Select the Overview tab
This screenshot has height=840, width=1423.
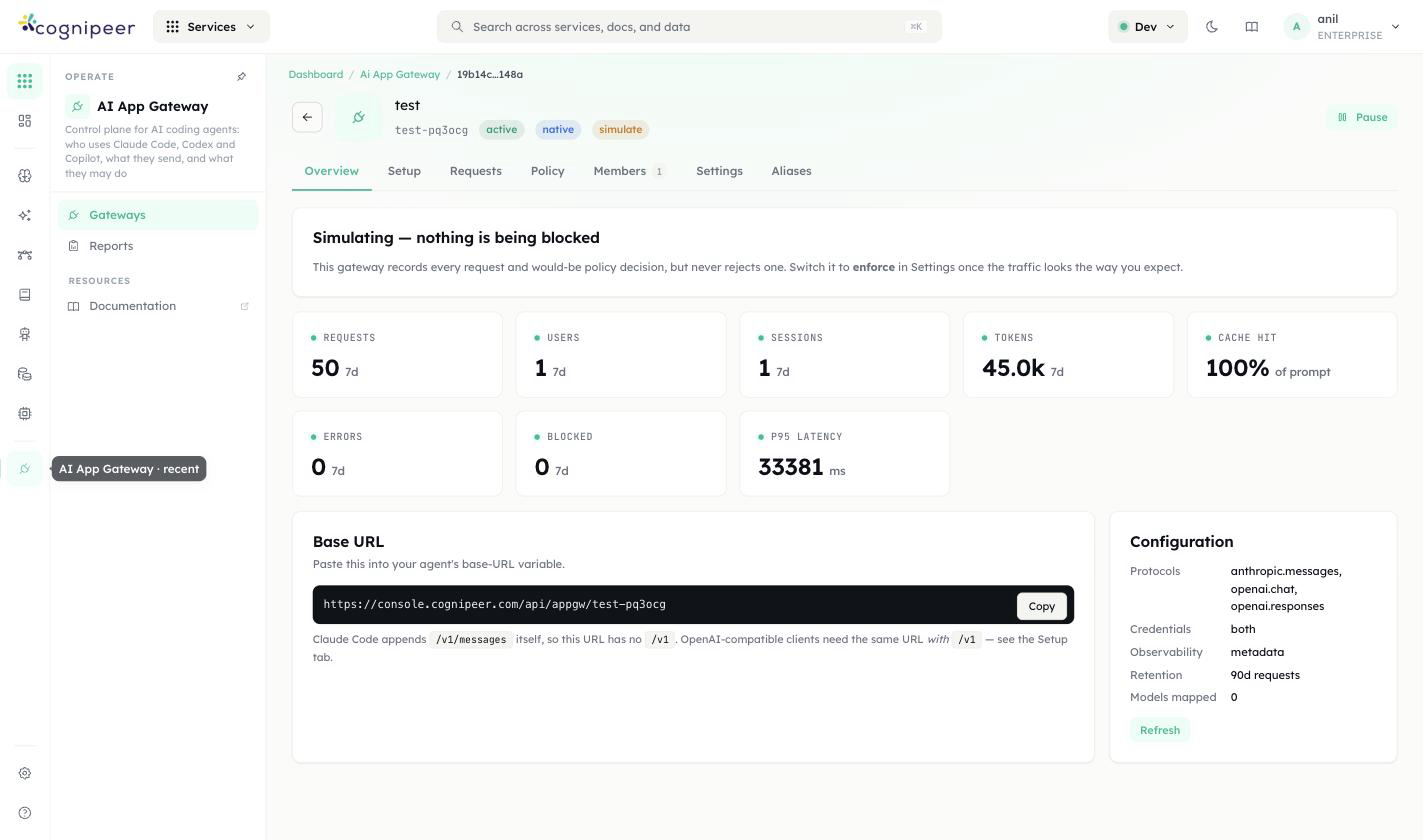click(x=331, y=171)
